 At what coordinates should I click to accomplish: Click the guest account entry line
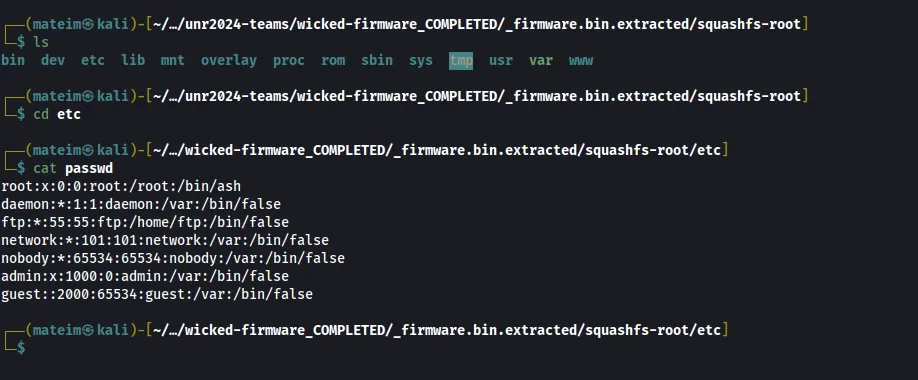point(157,294)
